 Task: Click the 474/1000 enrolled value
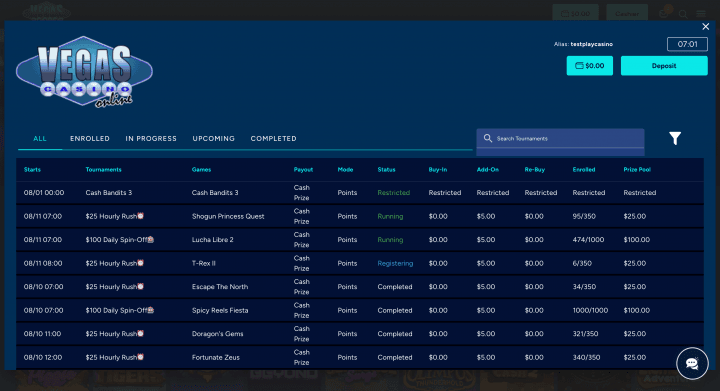588,240
